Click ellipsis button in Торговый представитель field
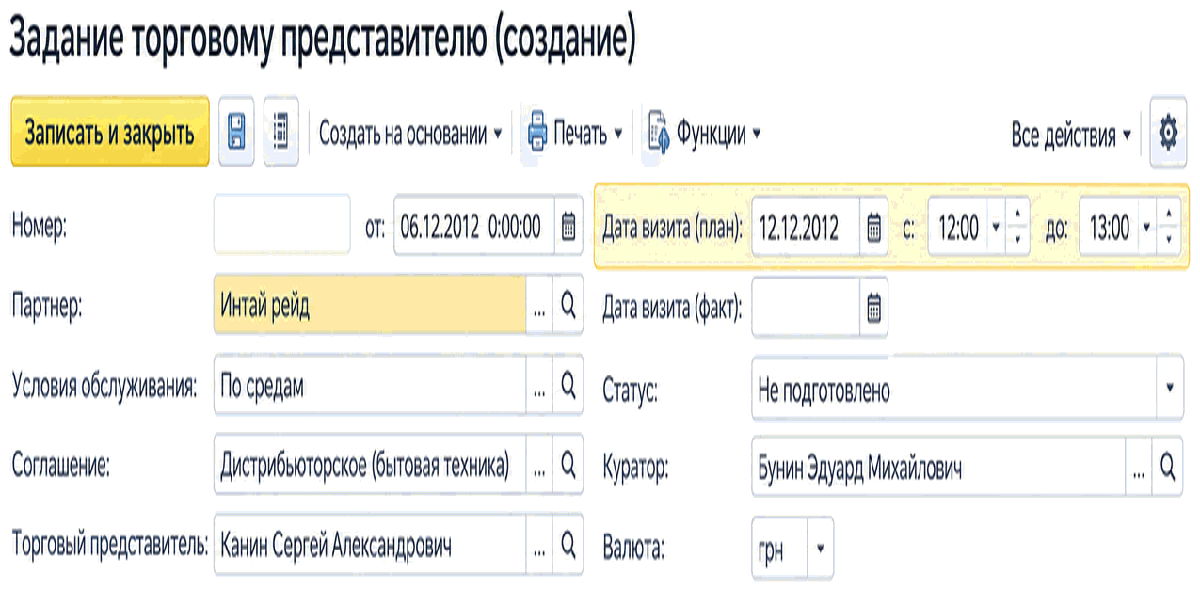Viewport: 1200px width, 590px height. (x=540, y=545)
